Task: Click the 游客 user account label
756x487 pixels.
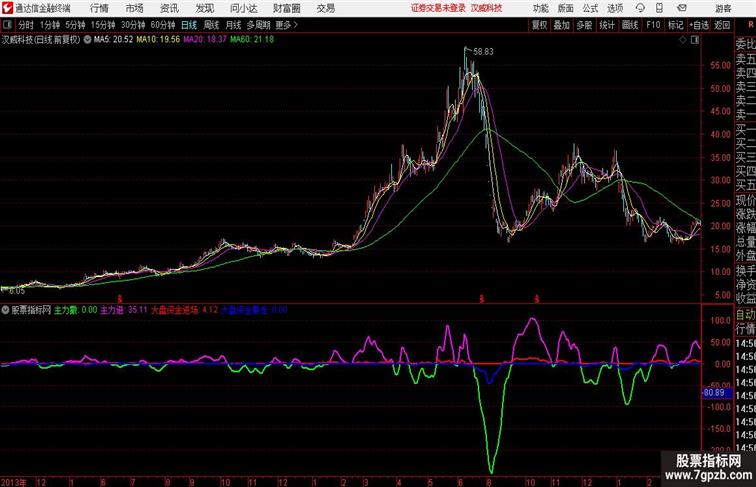Action: pyautogui.click(x=723, y=8)
